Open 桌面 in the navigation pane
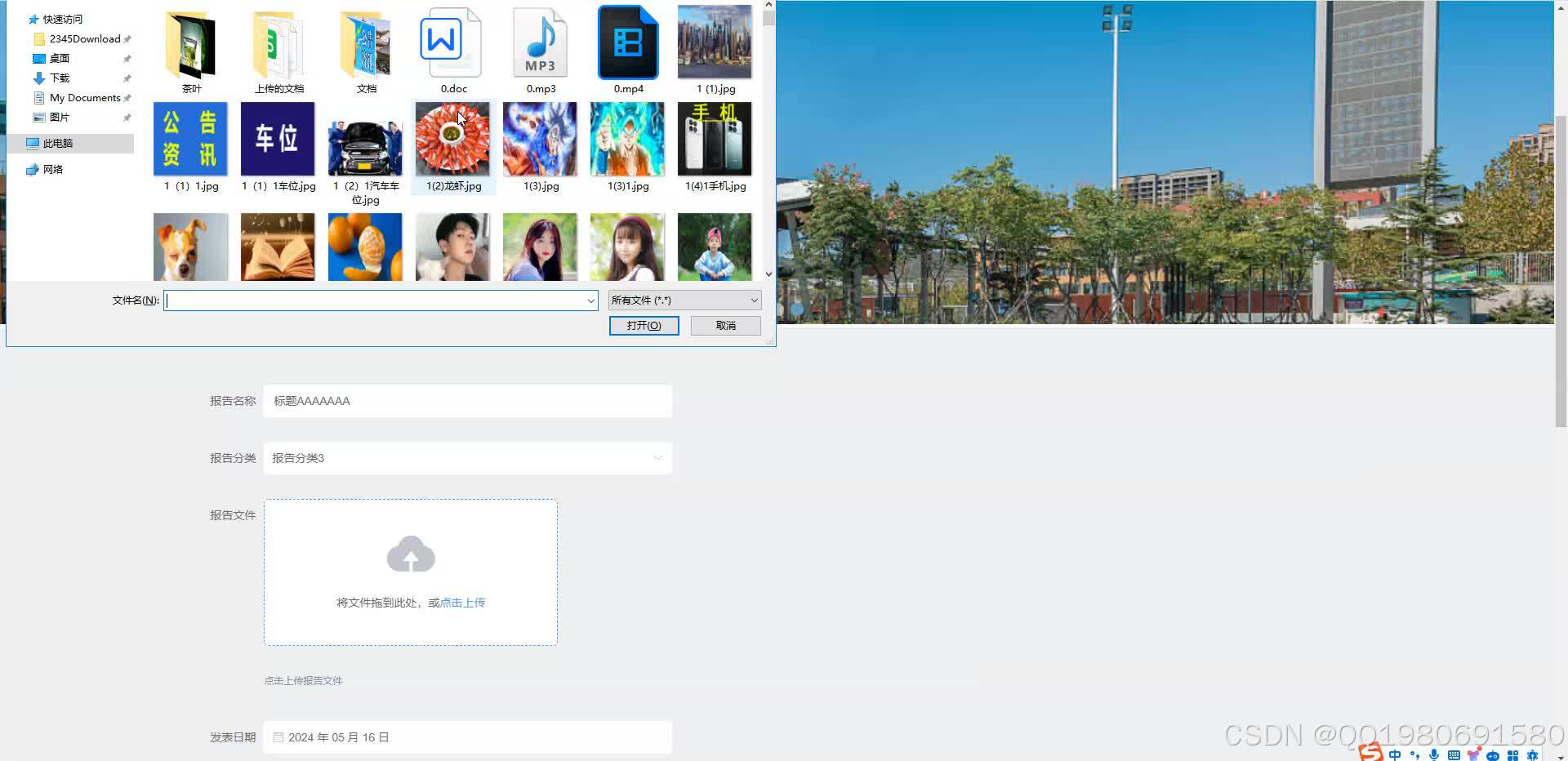 tap(59, 58)
